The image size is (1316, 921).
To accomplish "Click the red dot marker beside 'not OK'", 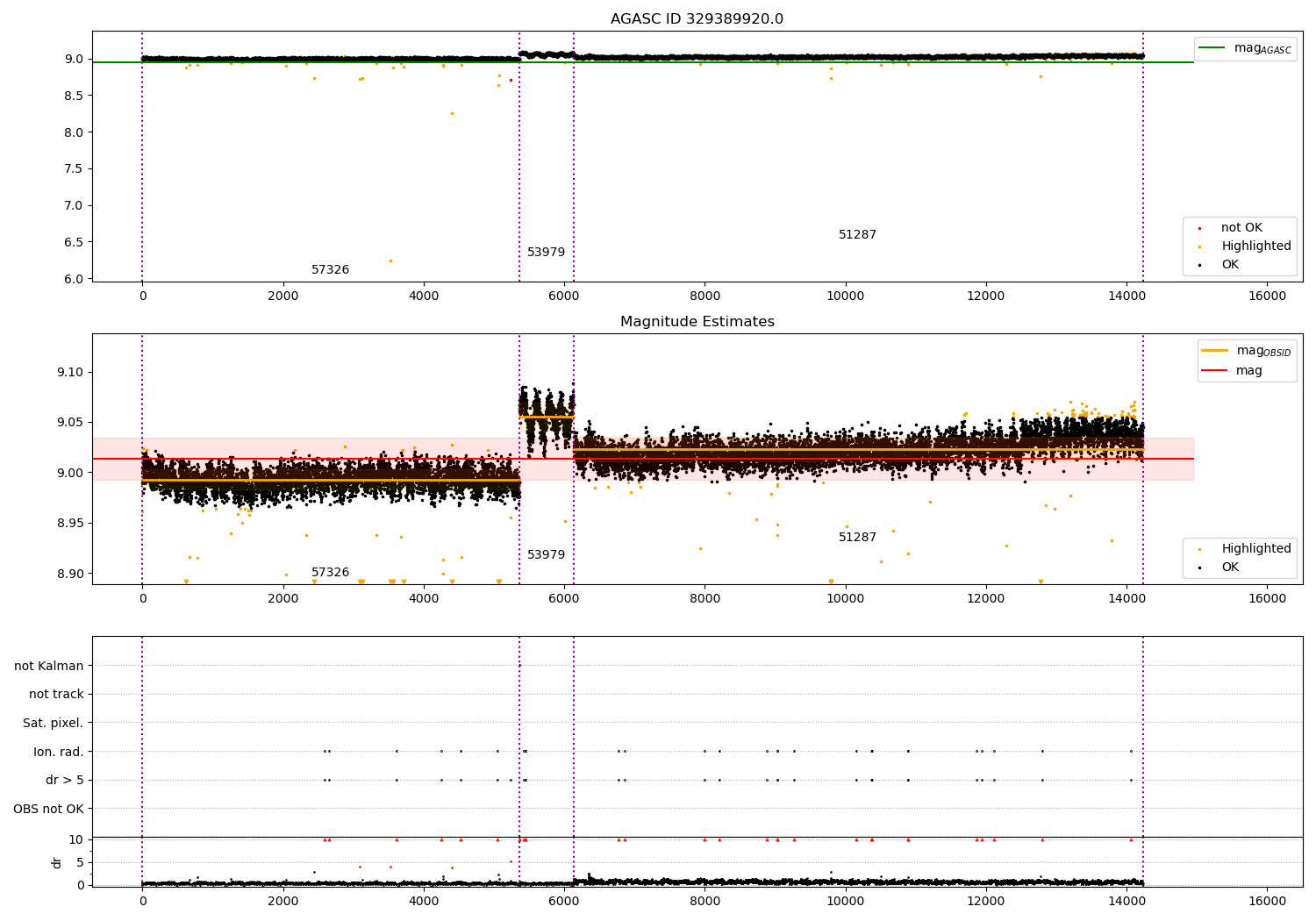I will point(1199,229).
